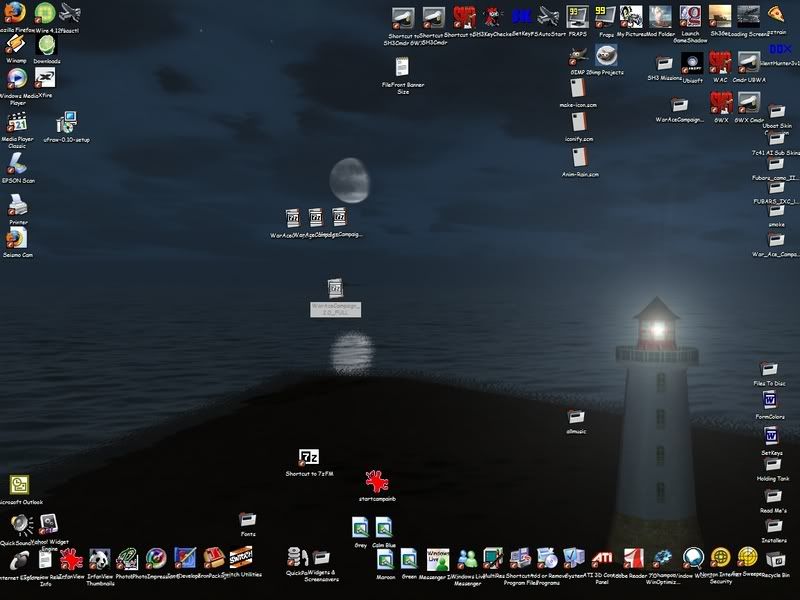Open Microsoft Outlook from the desktop
This screenshot has height=600, width=800.
(x=19, y=485)
